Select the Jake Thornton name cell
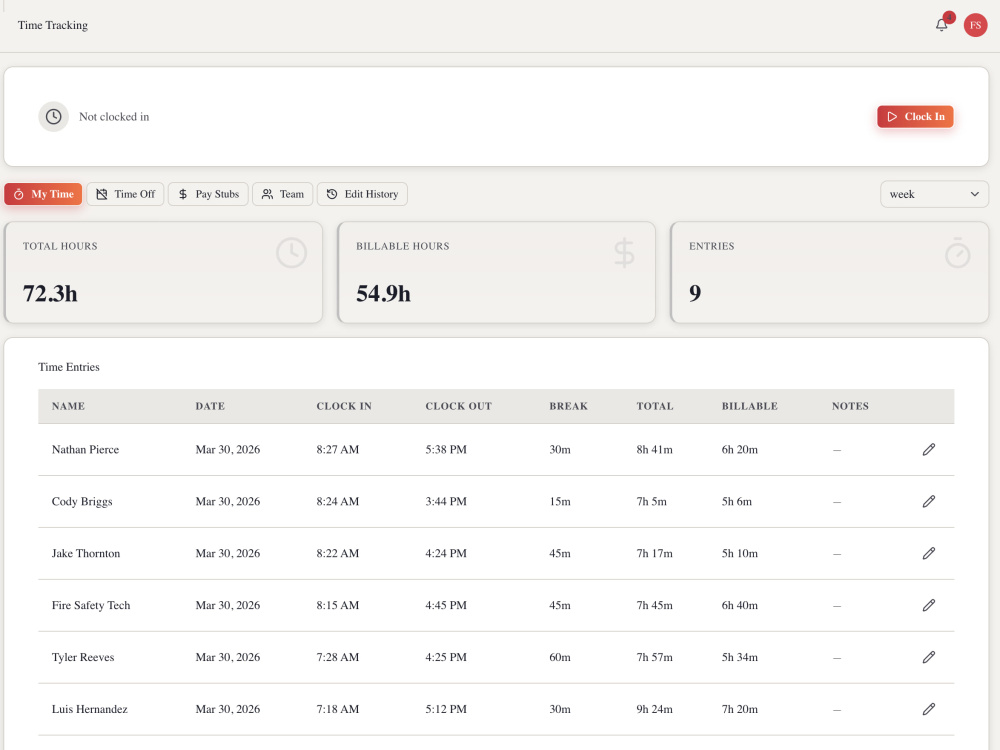 point(85,553)
